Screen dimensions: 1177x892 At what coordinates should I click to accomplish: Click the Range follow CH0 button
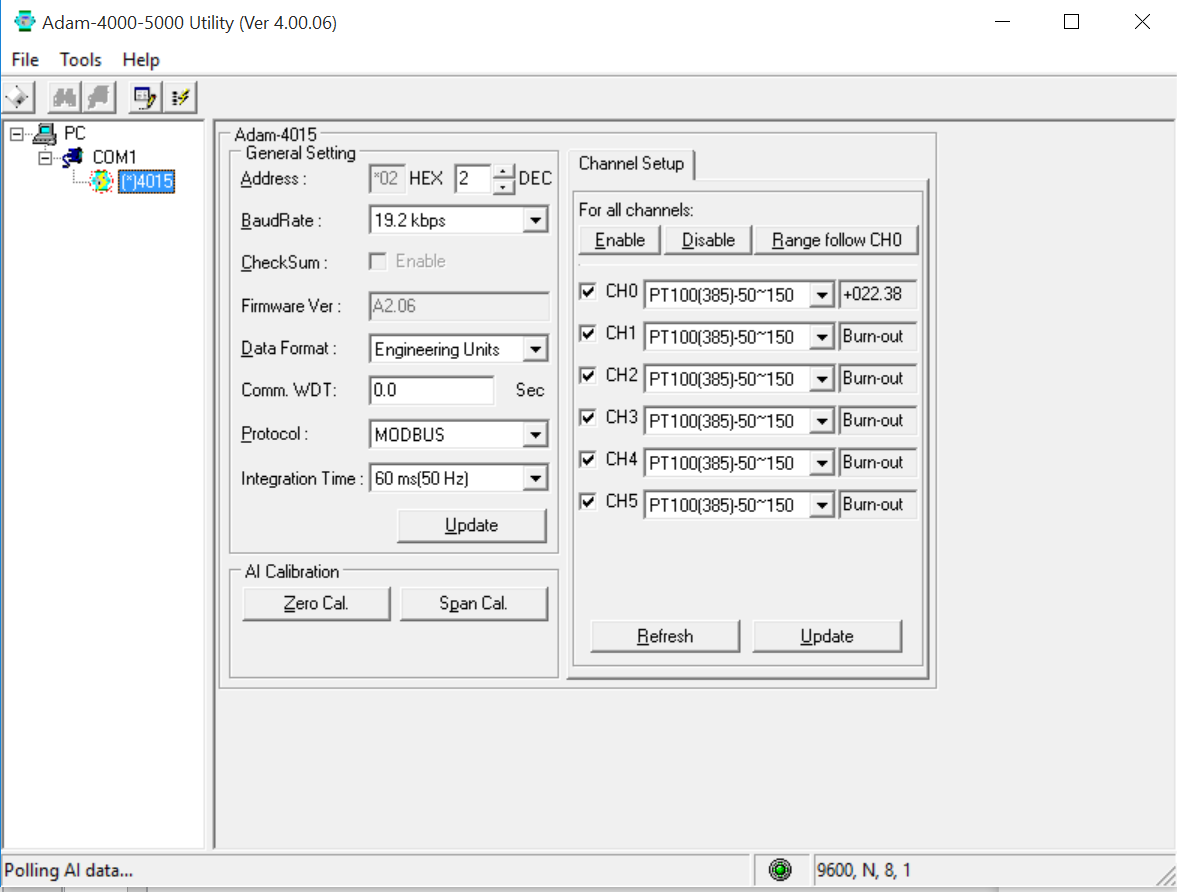836,240
